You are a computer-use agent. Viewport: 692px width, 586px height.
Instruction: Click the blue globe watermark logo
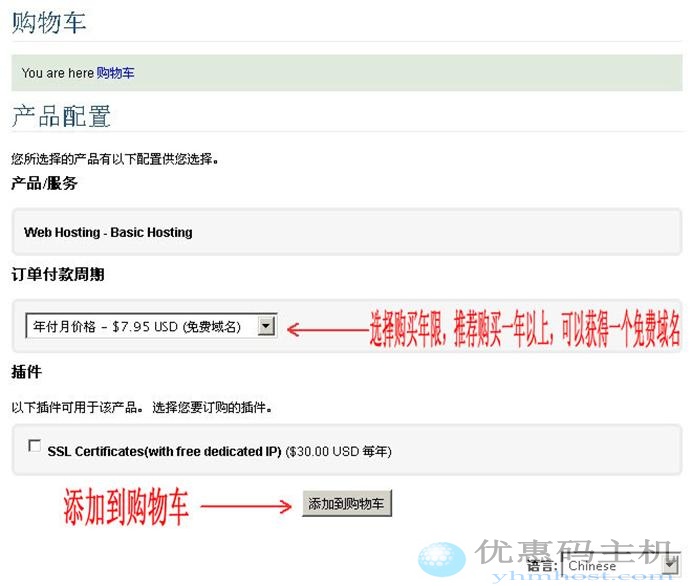pos(441,559)
